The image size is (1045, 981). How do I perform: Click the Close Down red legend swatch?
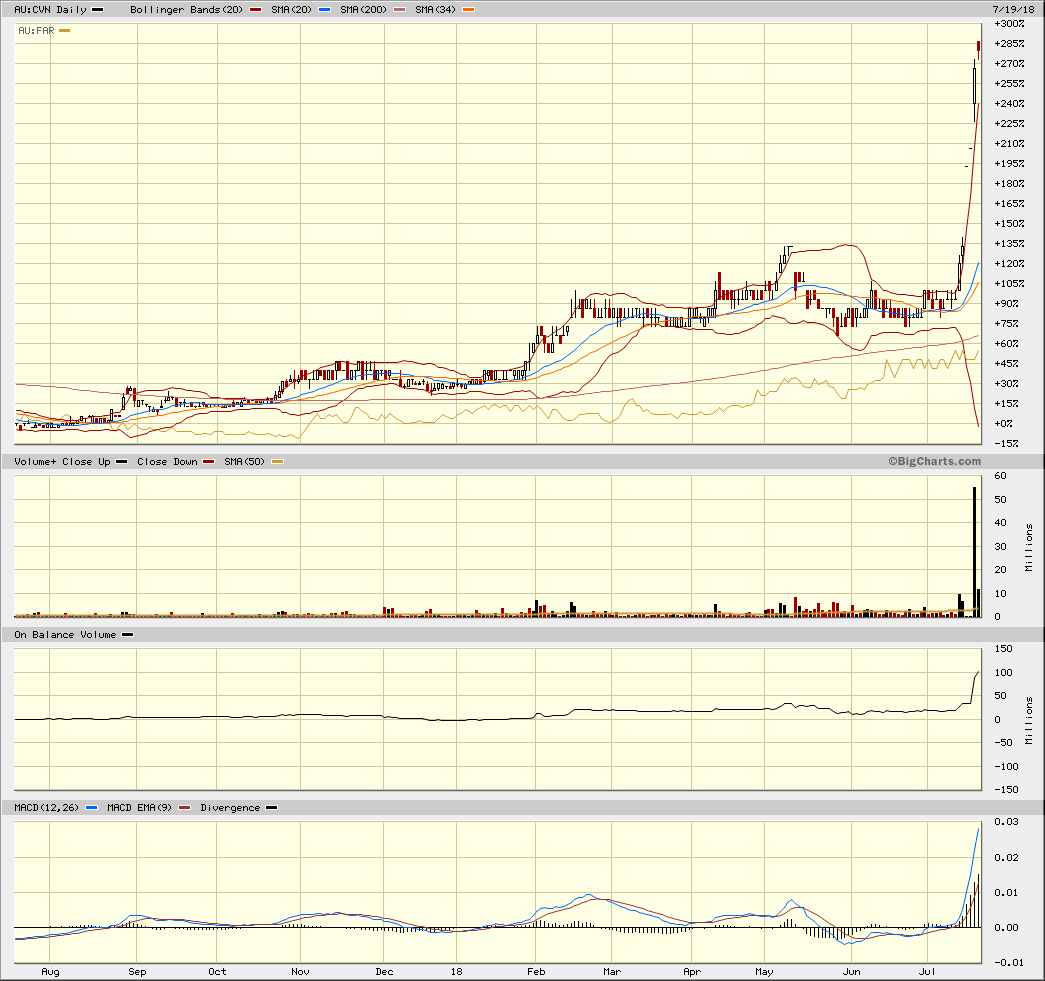coord(209,462)
